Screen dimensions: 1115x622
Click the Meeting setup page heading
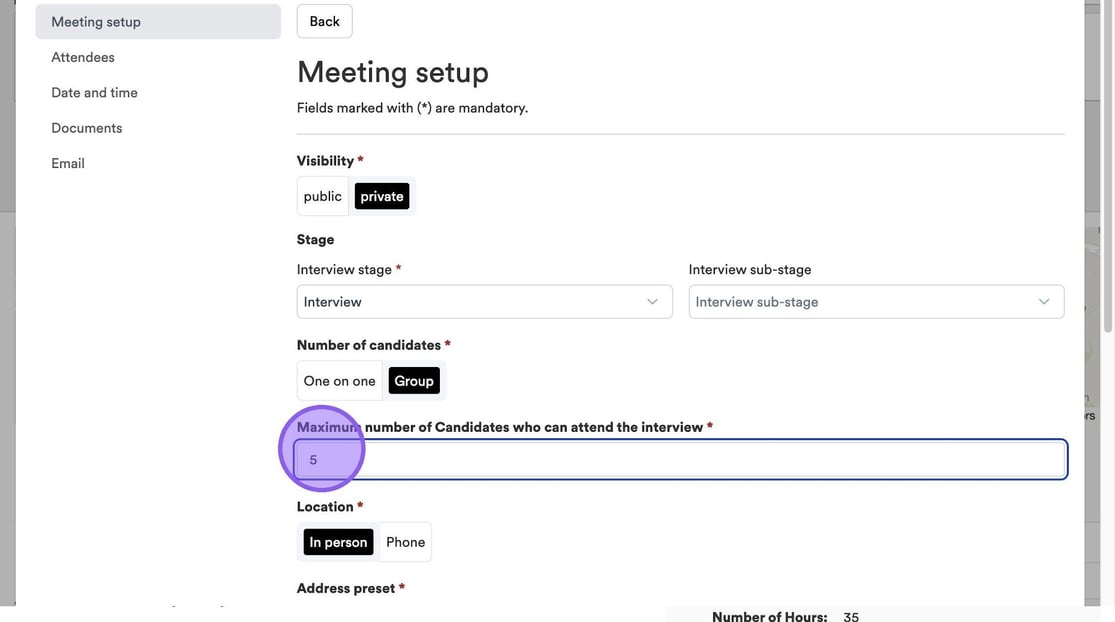point(393,72)
